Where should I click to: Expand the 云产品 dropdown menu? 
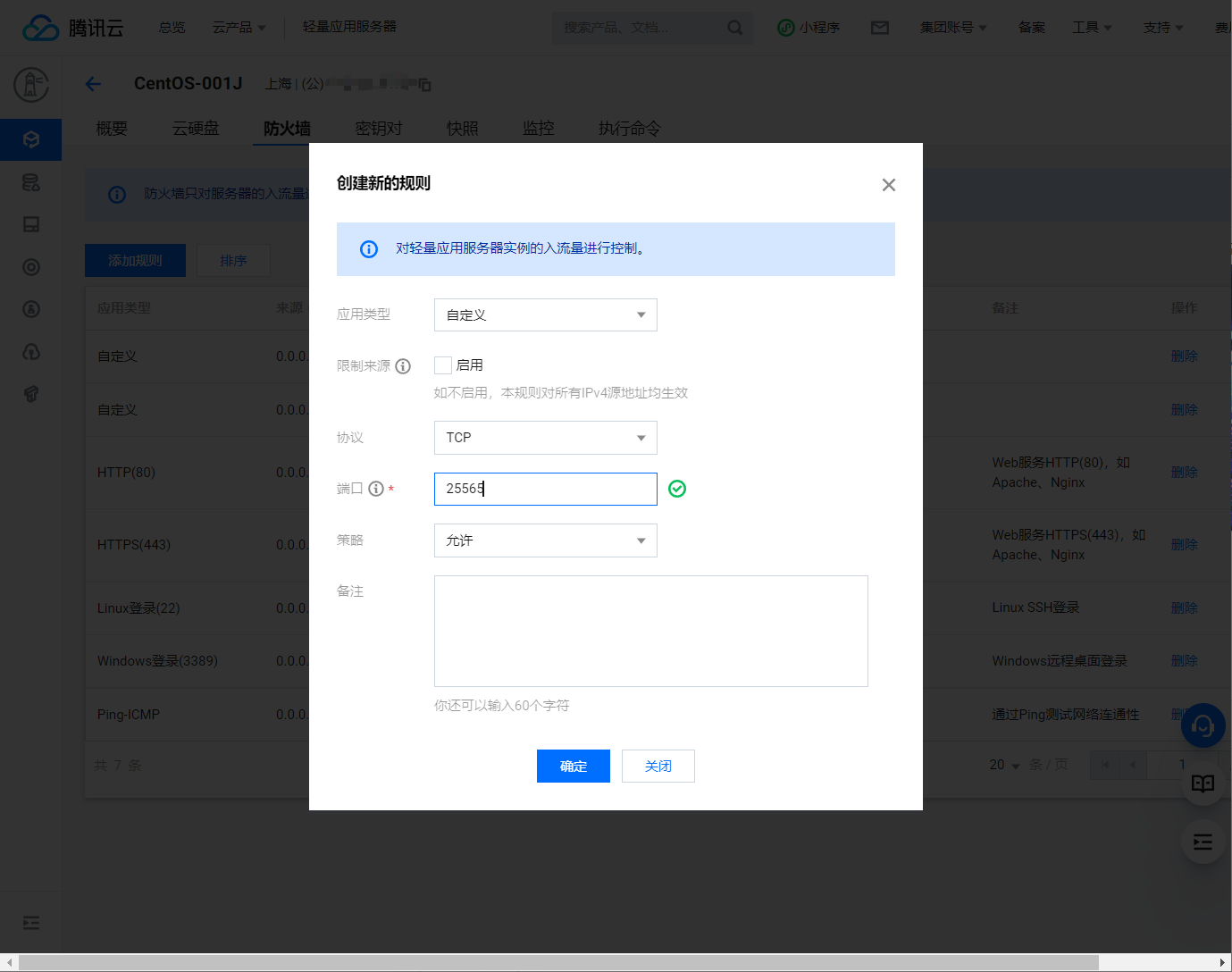(x=239, y=28)
